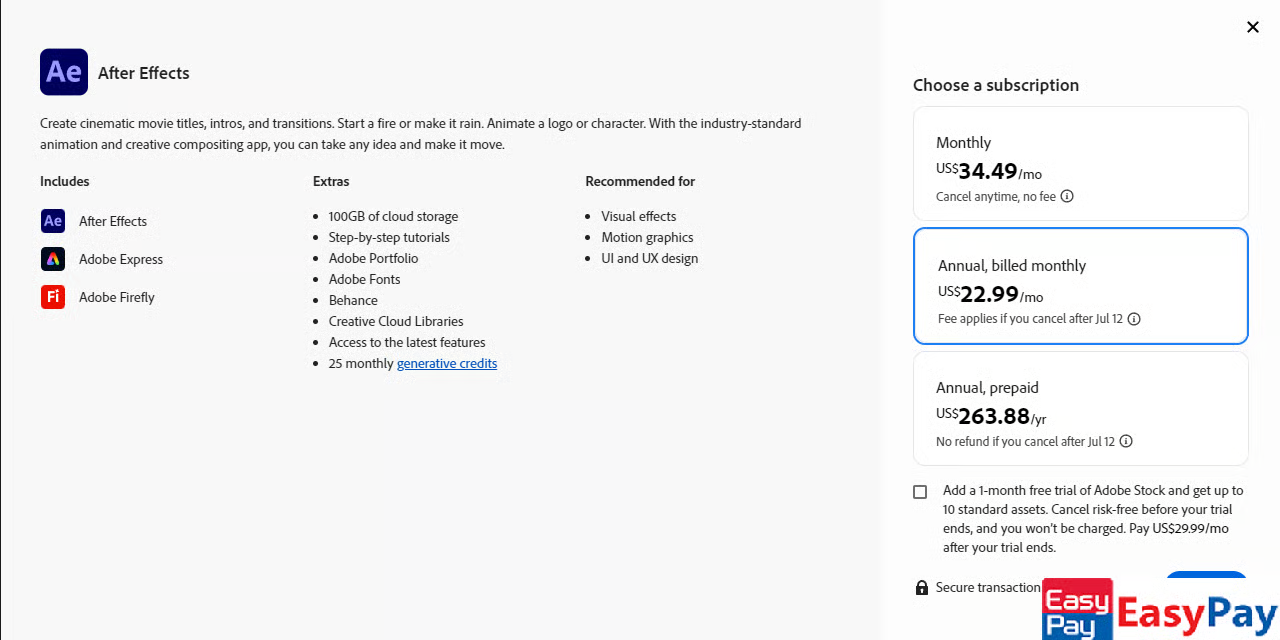This screenshot has width=1280, height=640.
Task: Click the large After Effects logo in the header
Action: [64, 72]
